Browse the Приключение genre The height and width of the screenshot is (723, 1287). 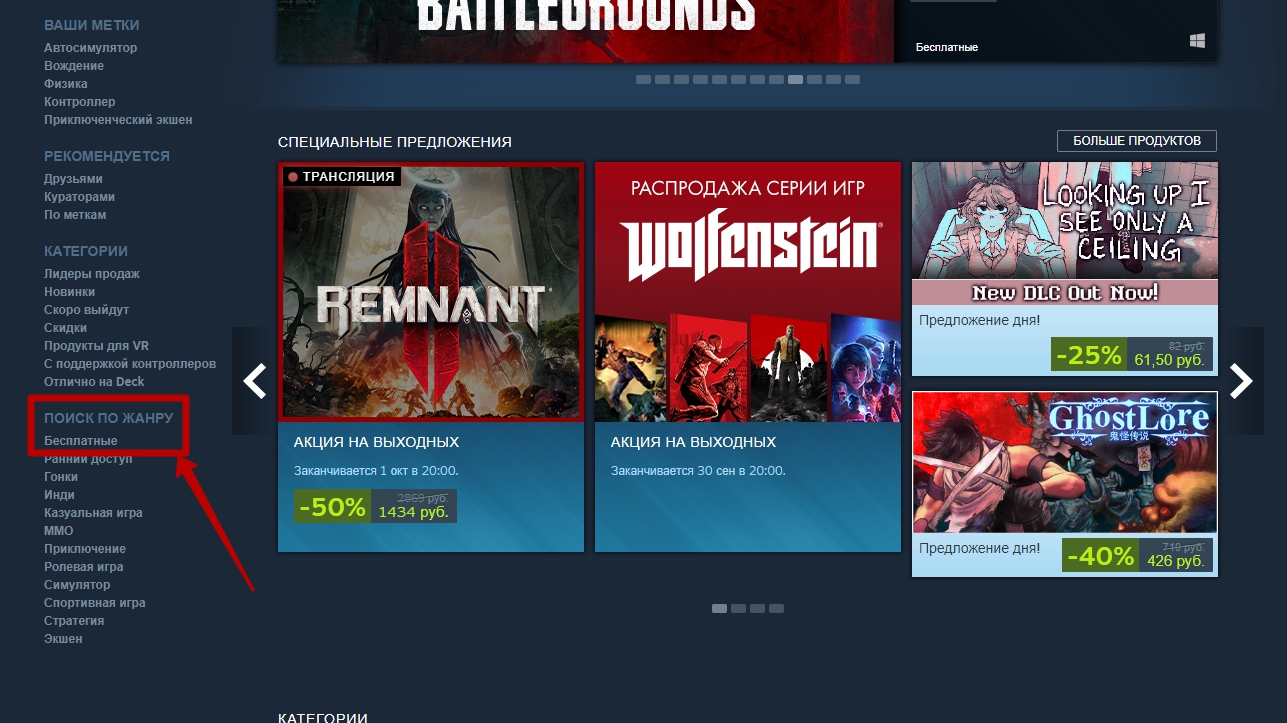(x=85, y=549)
